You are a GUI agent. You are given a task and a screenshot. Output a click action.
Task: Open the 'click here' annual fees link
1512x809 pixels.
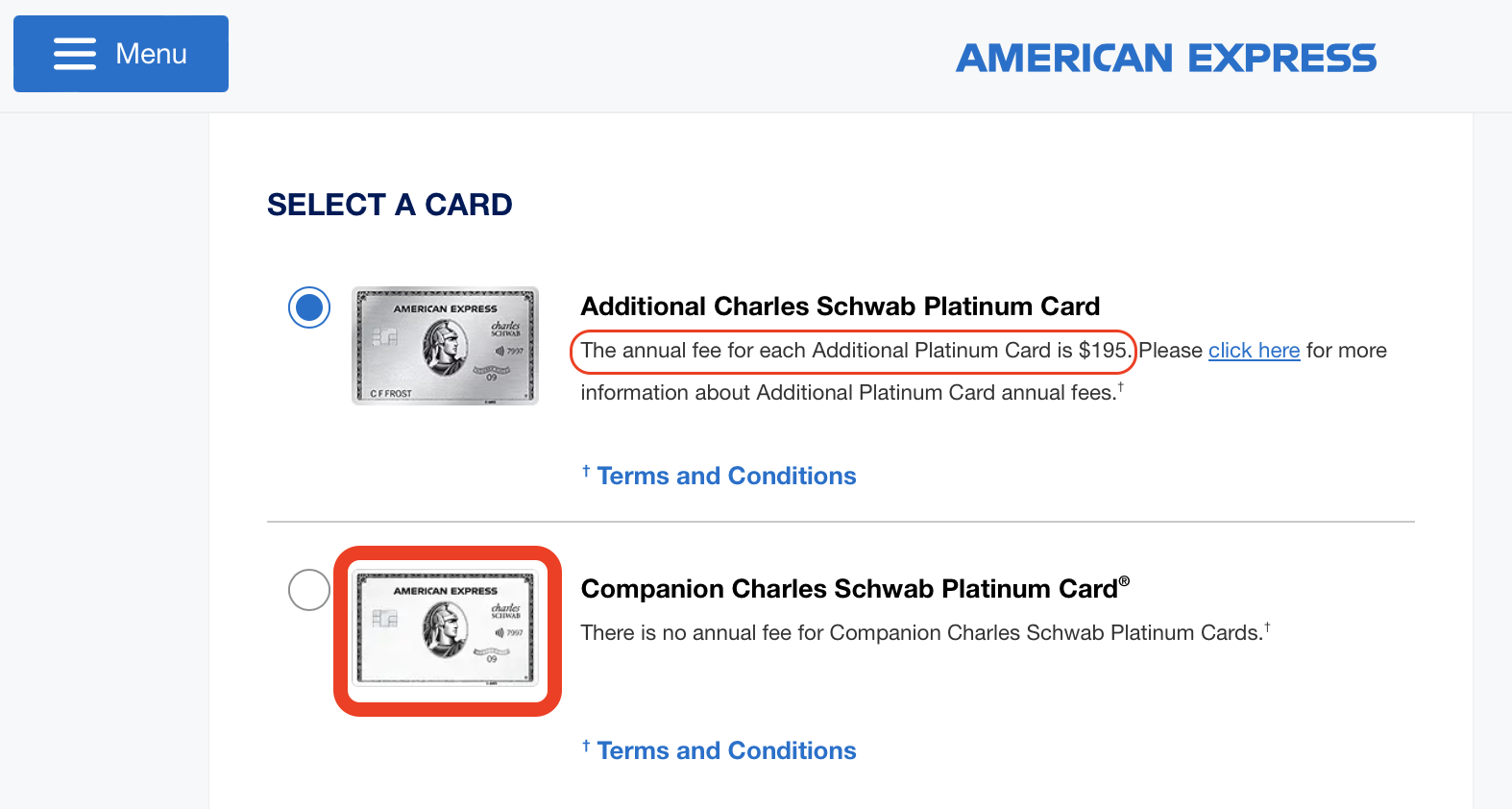click(x=1254, y=351)
